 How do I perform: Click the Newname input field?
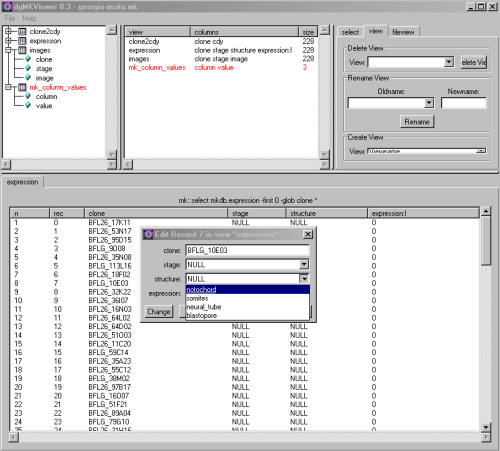click(x=464, y=103)
